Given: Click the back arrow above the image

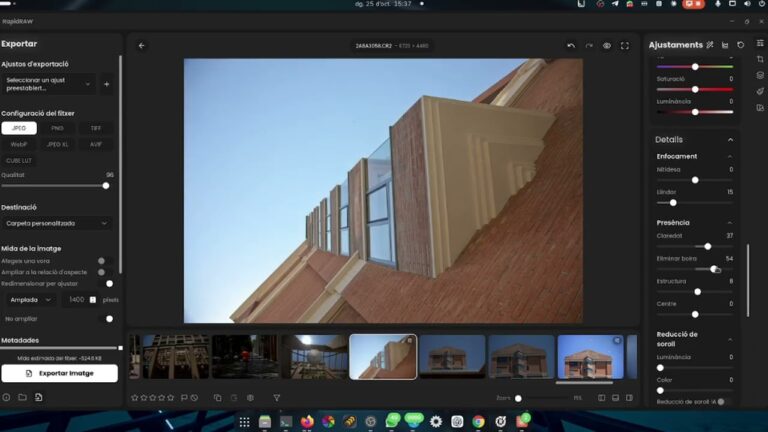Looking at the screenshot, I should [x=142, y=46].
